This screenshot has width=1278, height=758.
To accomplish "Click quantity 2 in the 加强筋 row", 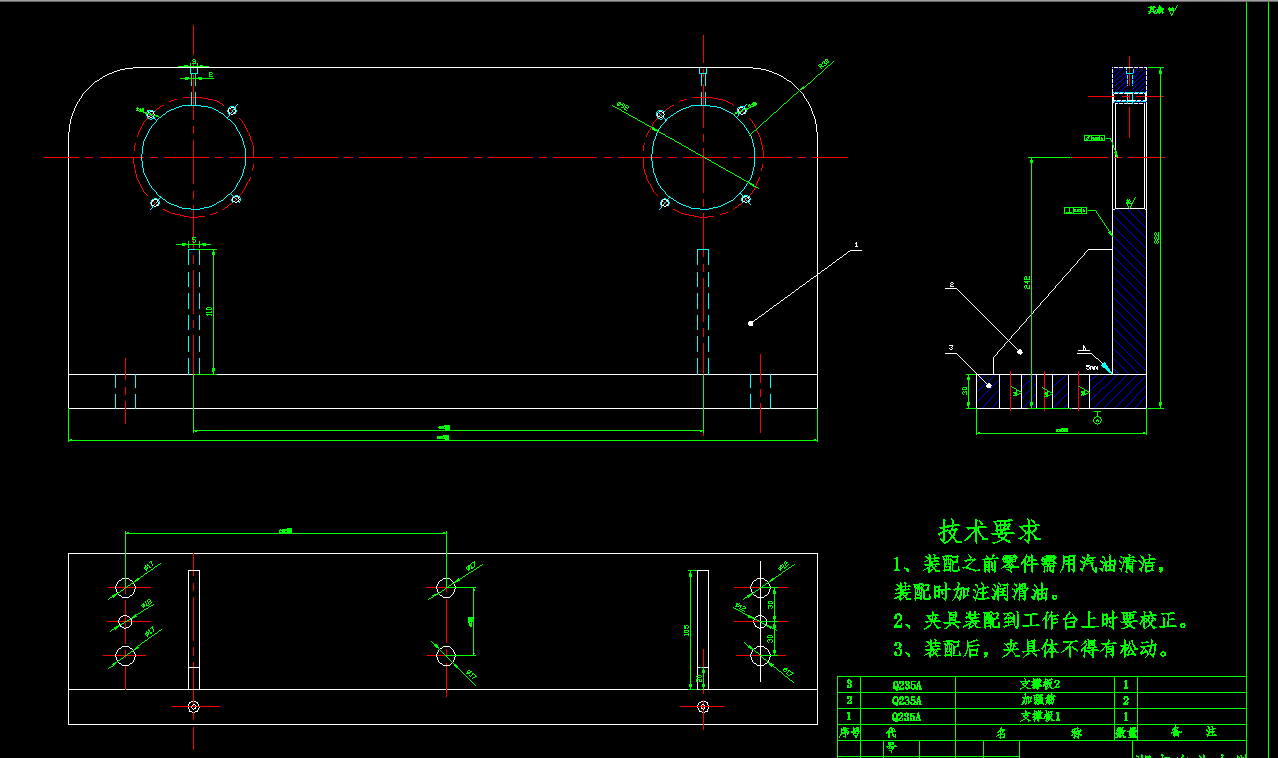I will coord(1127,701).
